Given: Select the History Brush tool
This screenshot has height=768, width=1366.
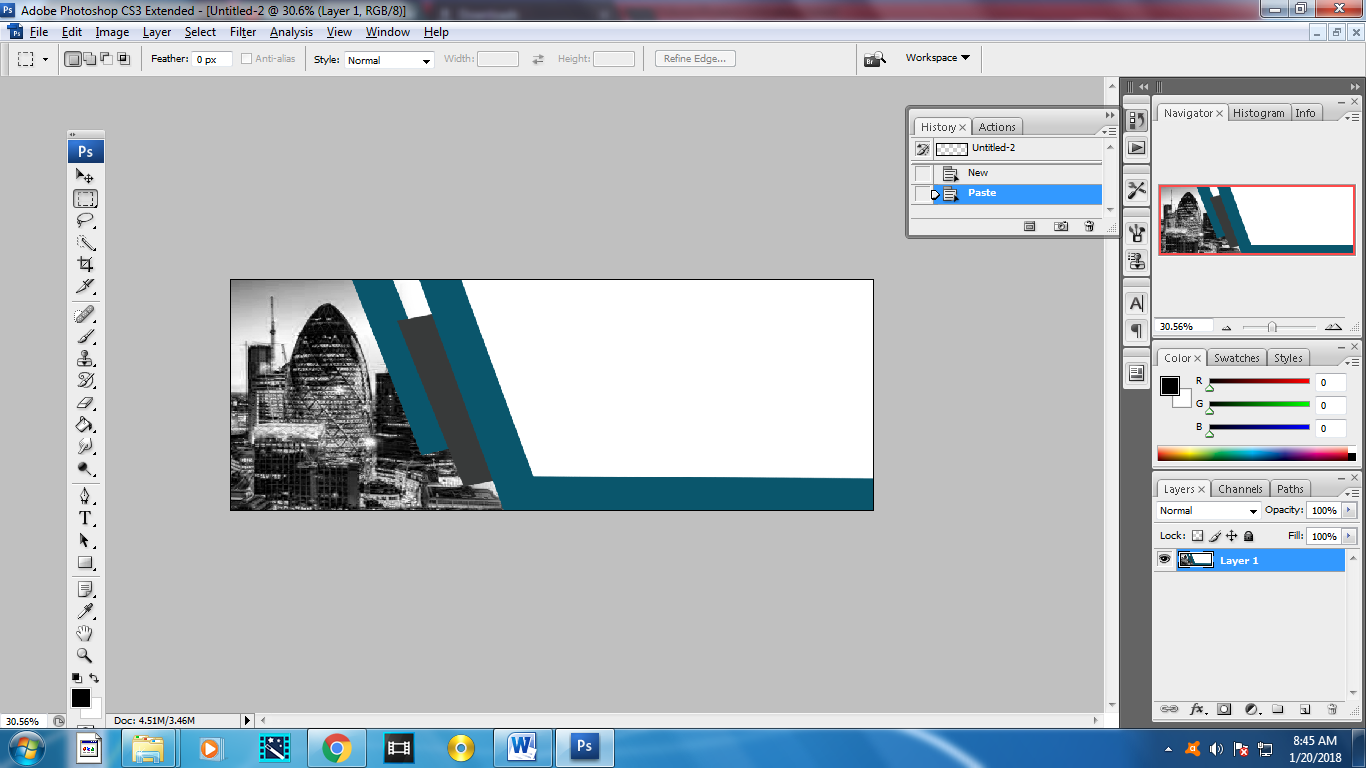Looking at the screenshot, I should (x=85, y=381).
